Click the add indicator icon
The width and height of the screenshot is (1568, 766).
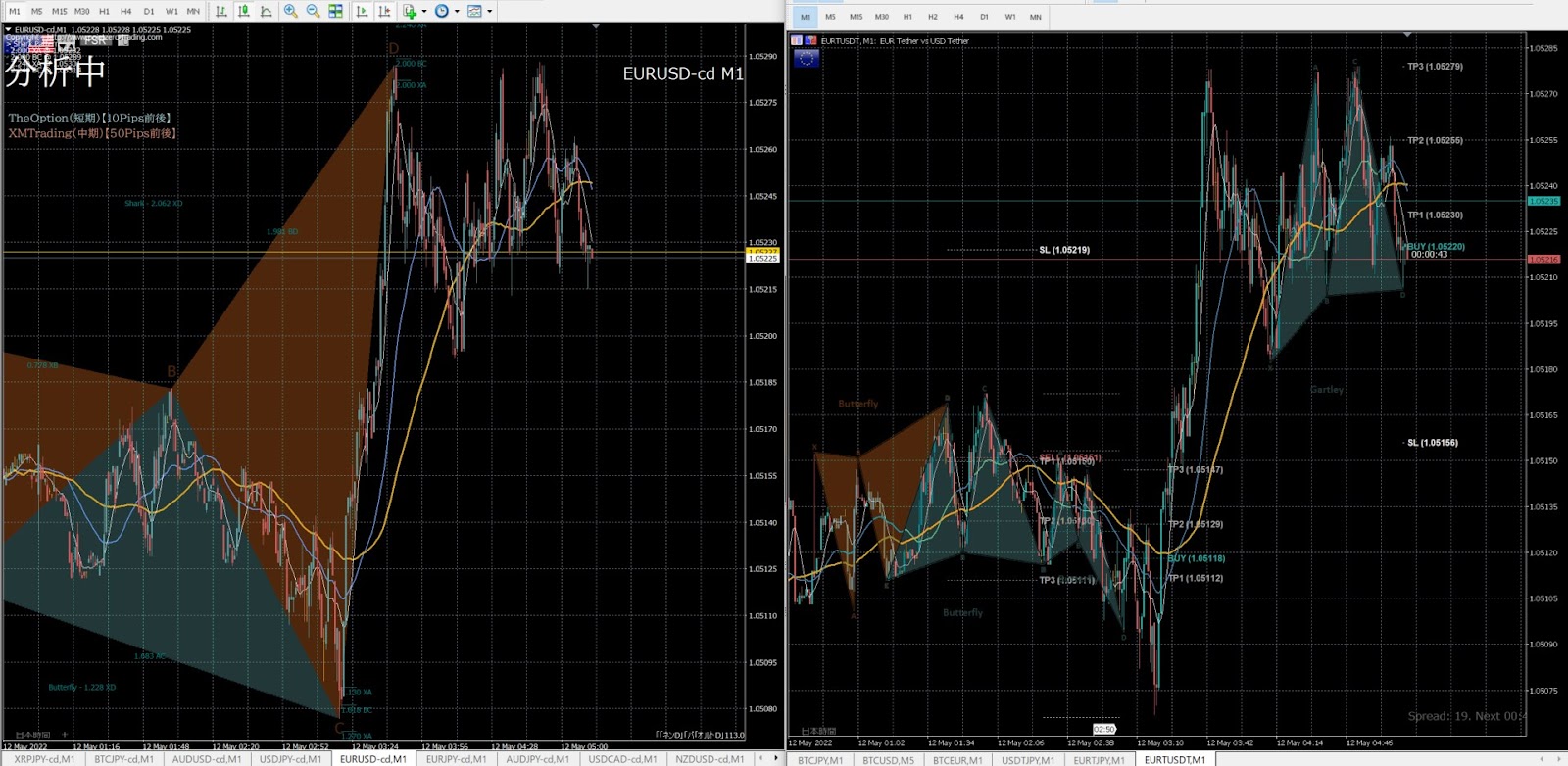[x=410, y=11]
